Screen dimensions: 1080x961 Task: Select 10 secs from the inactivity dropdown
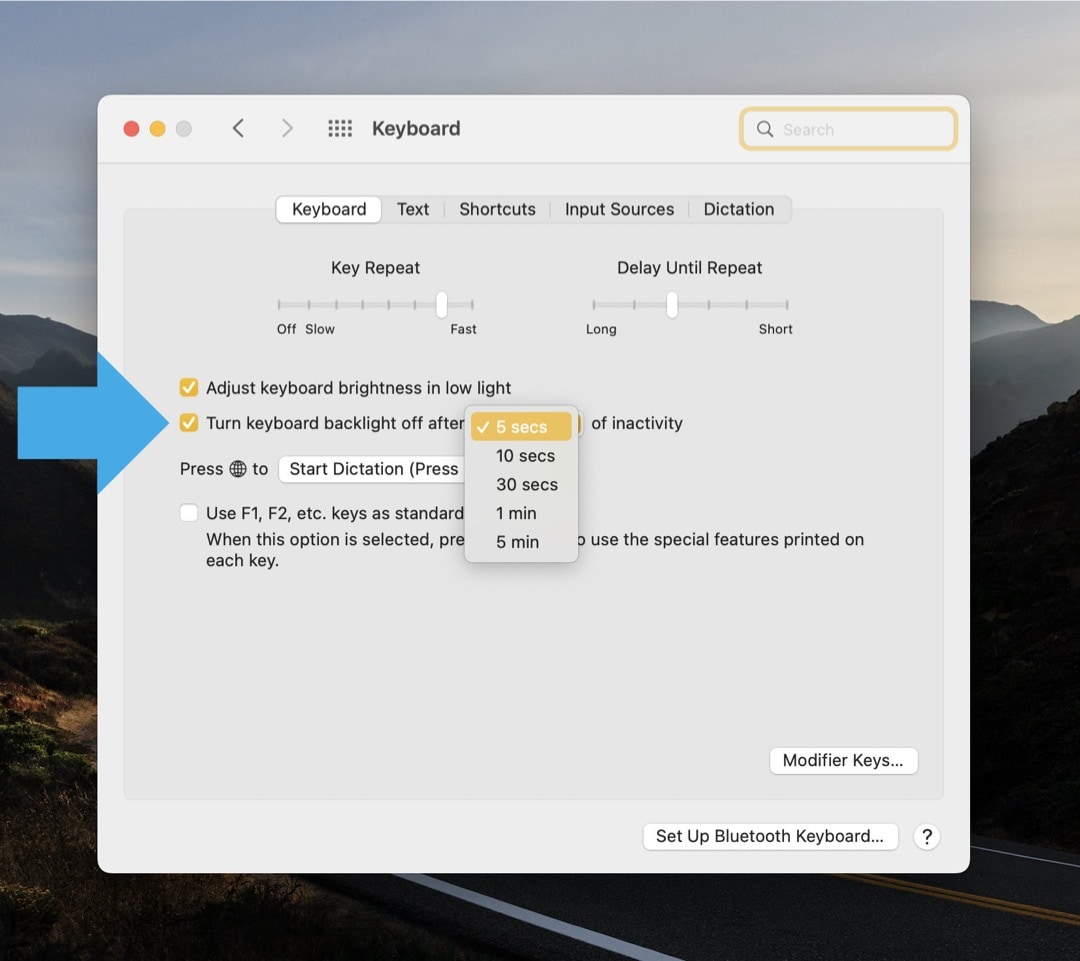[524, 455]
